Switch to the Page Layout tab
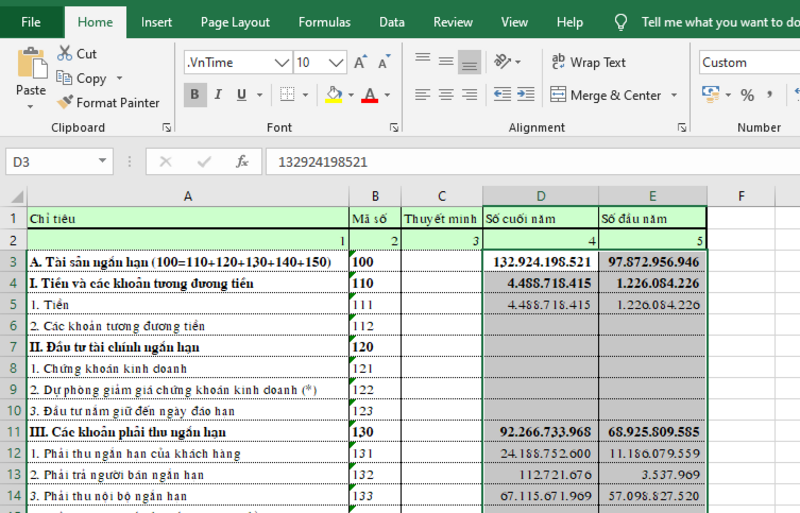The width and height of the screenshot is (800, 513). (x=235, y=22)
